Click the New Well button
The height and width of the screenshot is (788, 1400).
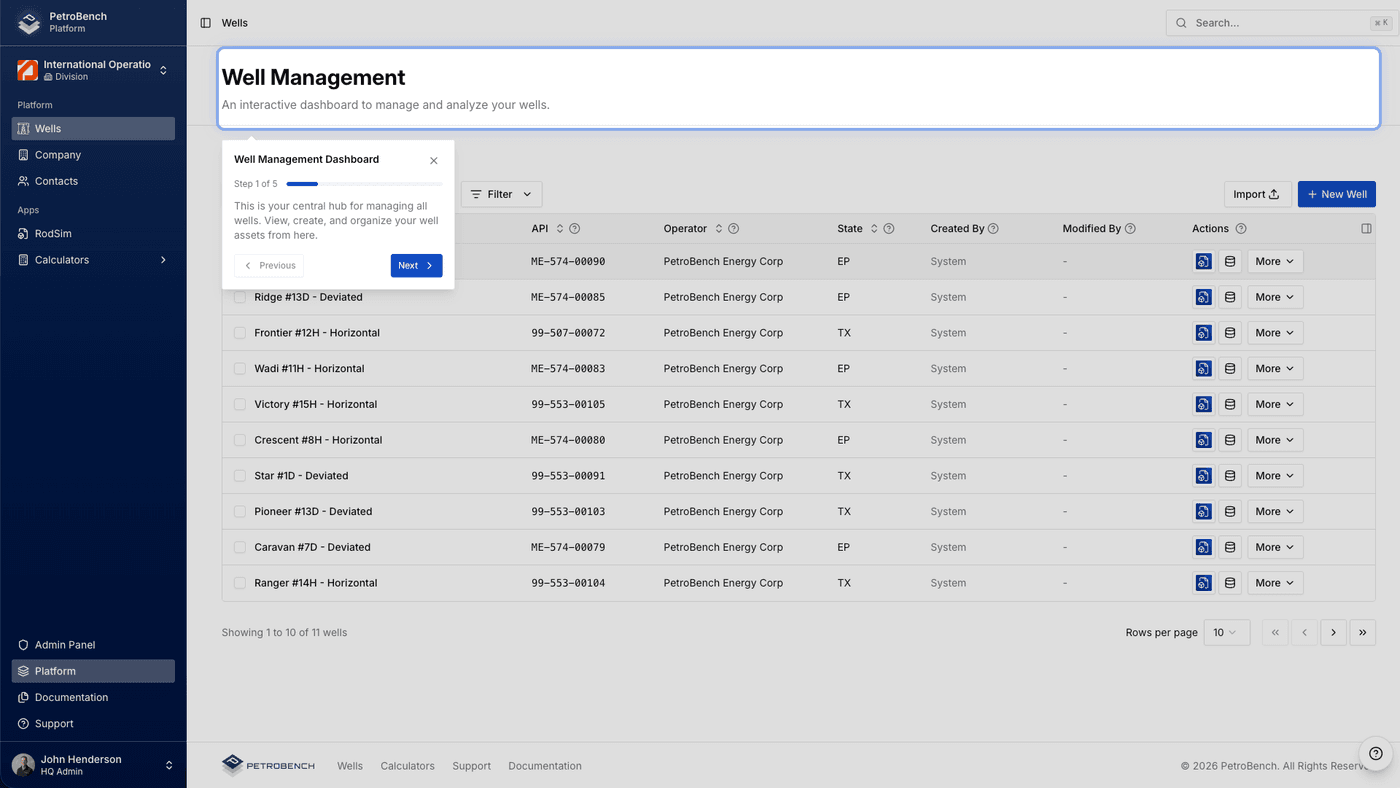(x=1336, y=193)
